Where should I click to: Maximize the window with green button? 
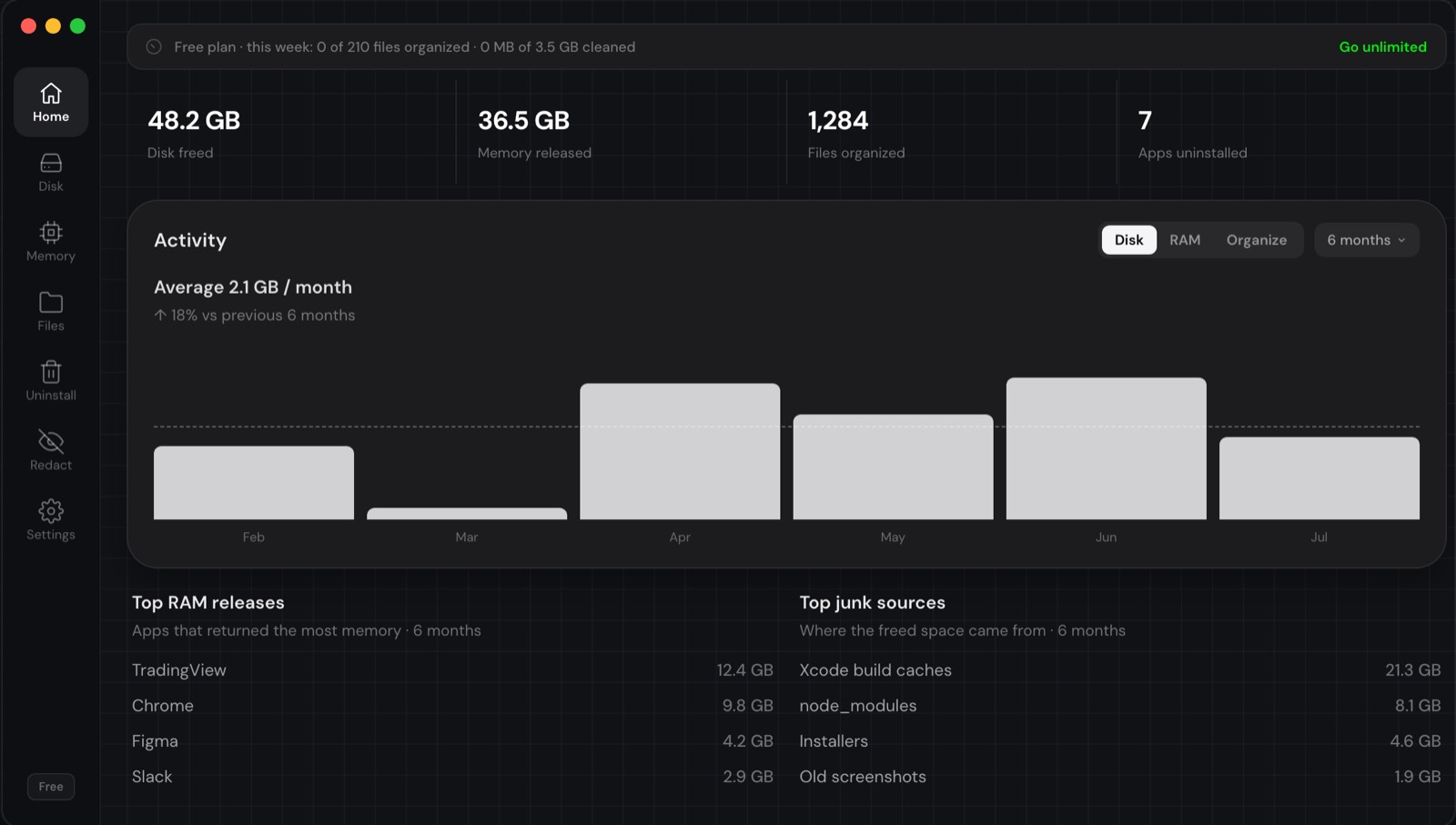78,26
